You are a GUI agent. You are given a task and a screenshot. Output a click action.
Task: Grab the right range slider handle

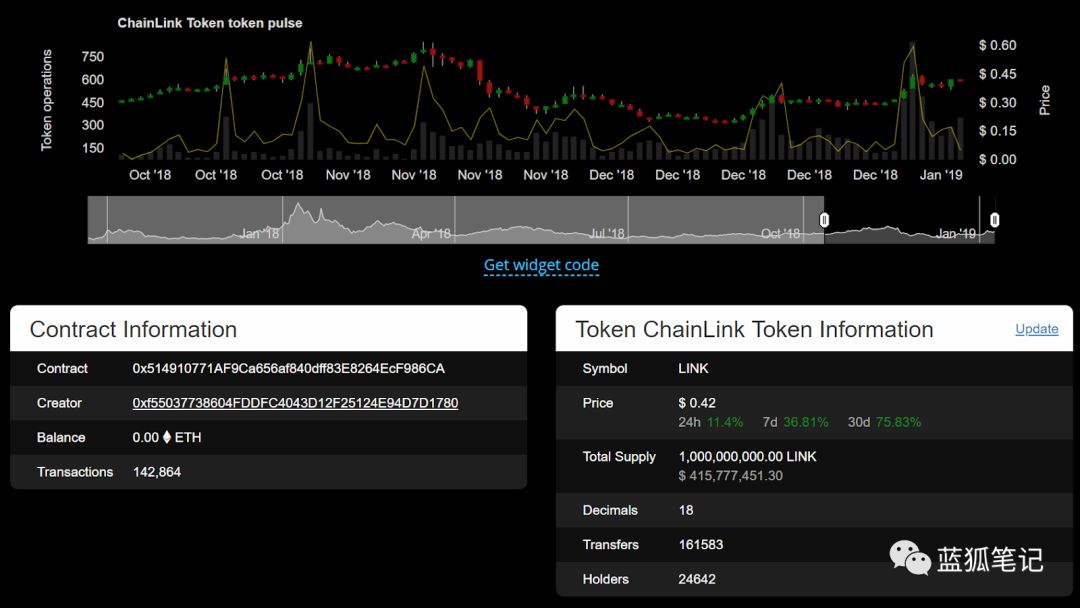click(x=995, y=220)
